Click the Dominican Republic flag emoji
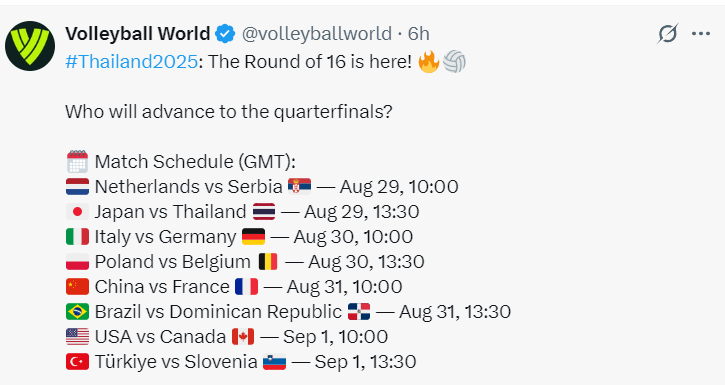The height and width of the screenshot is (385, 725). pyautogui.click(x=359, y=312)
